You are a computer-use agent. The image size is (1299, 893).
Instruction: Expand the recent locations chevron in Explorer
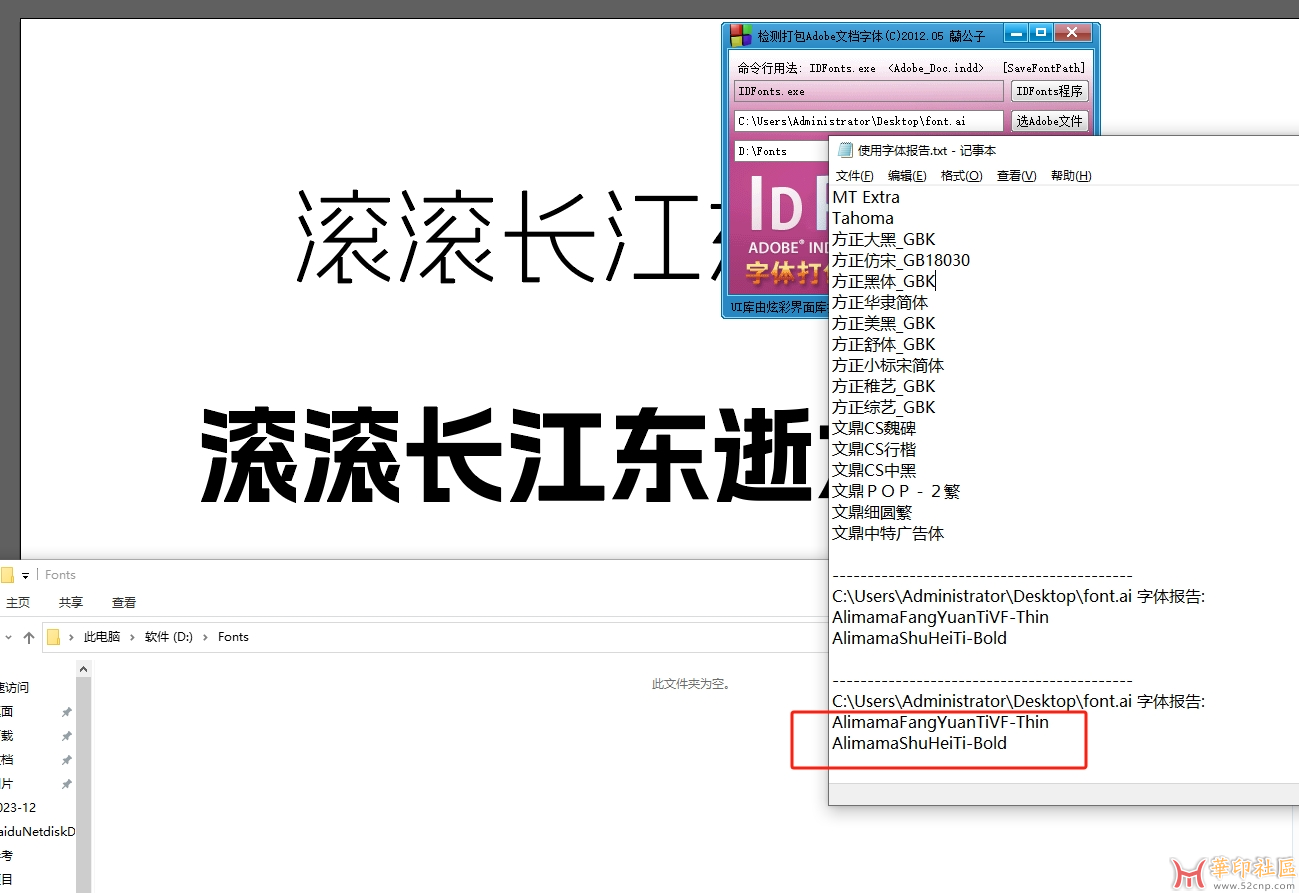(x=6, y=637)
